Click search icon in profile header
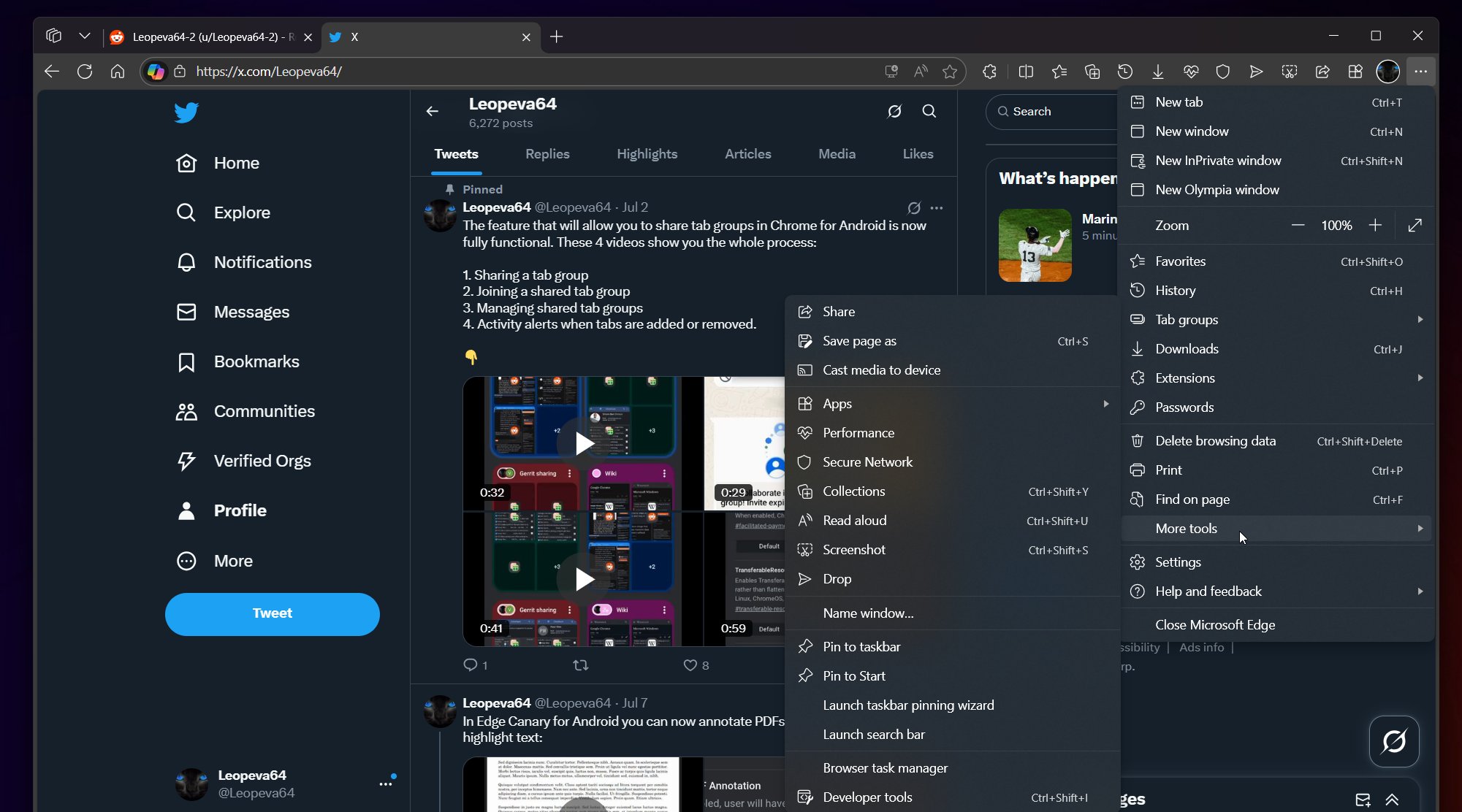Viewport: 1462px width, 812px height. (x=929, y=111)
